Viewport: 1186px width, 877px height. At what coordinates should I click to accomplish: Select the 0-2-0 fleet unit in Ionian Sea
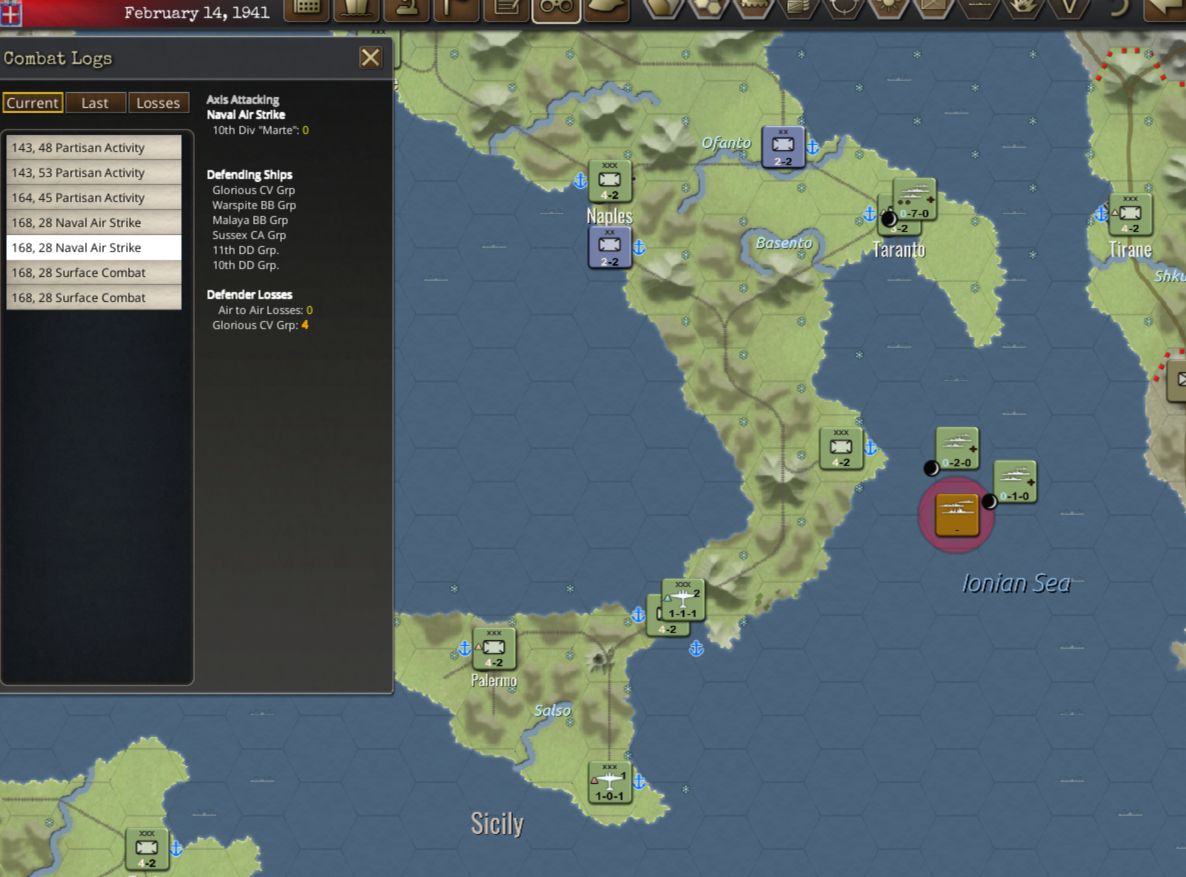[958, 449]
